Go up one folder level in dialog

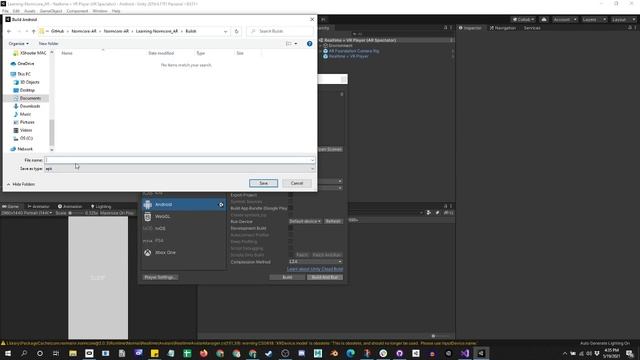[33, 31]
